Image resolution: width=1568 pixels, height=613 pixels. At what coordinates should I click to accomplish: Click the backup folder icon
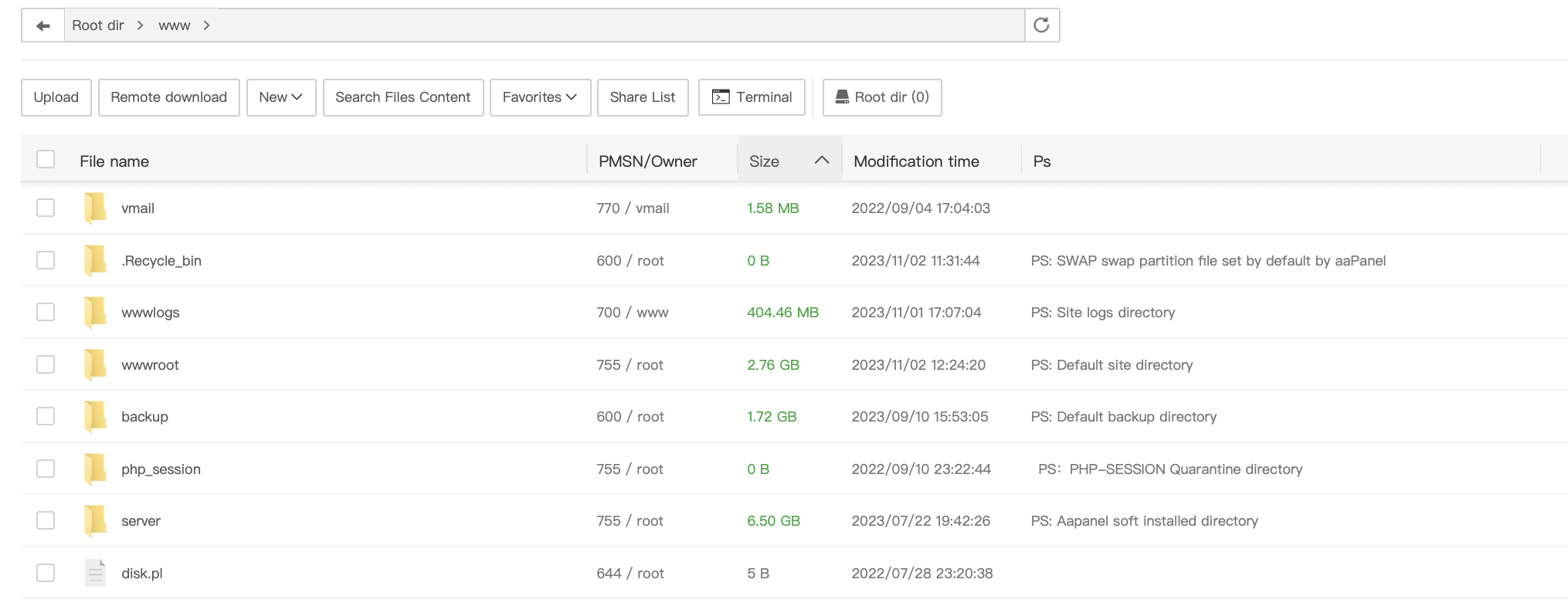(x=95, y=417)
